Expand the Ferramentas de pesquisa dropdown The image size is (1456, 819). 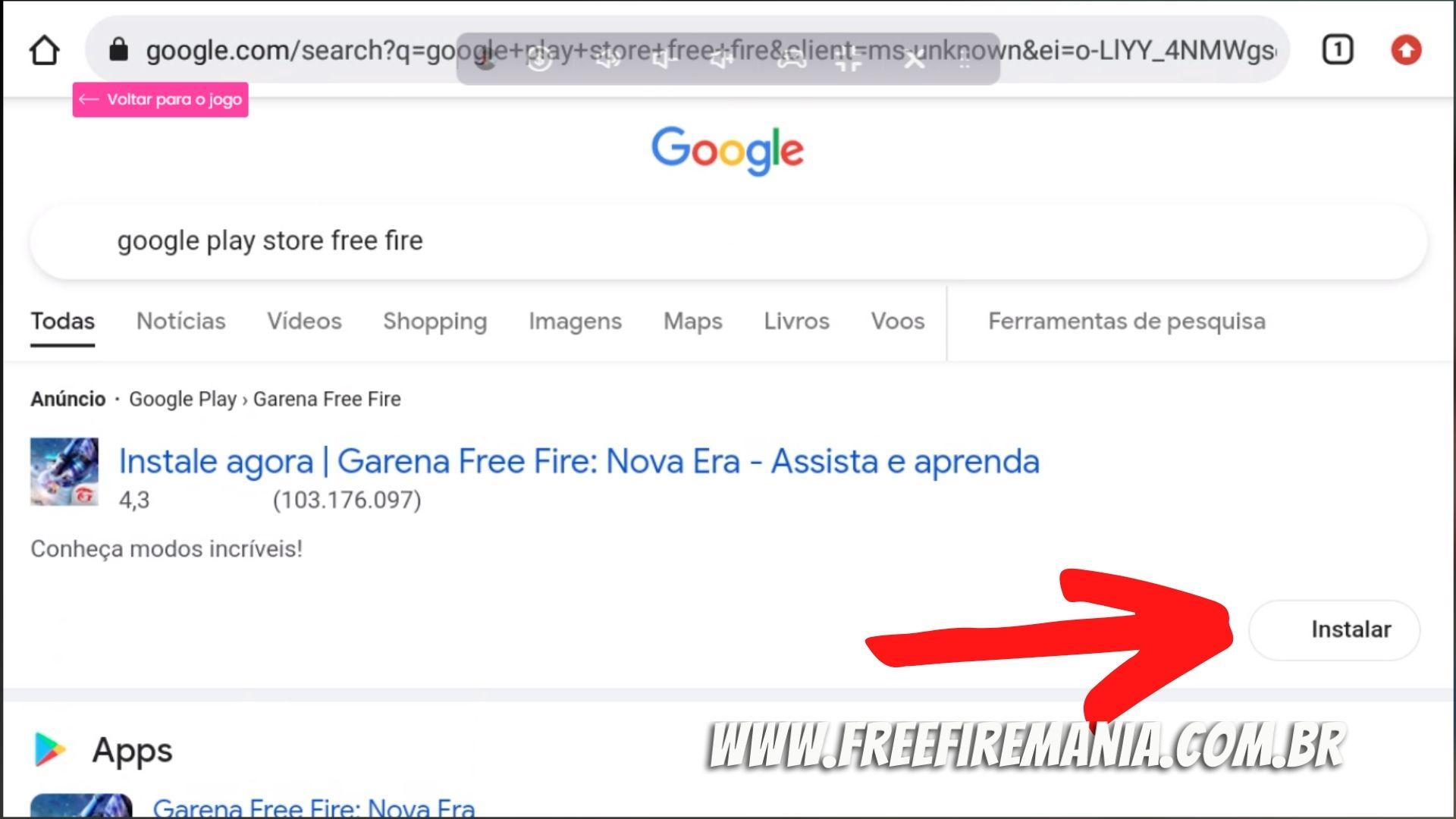[1125, 320]
